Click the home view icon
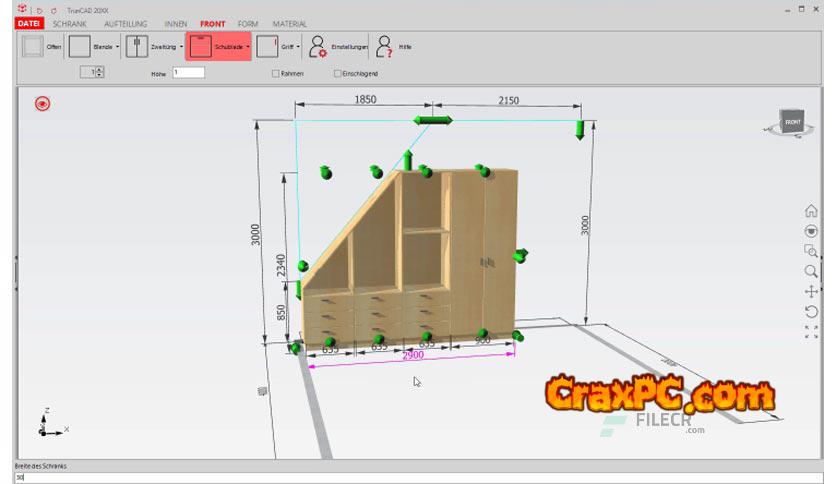 811,211
